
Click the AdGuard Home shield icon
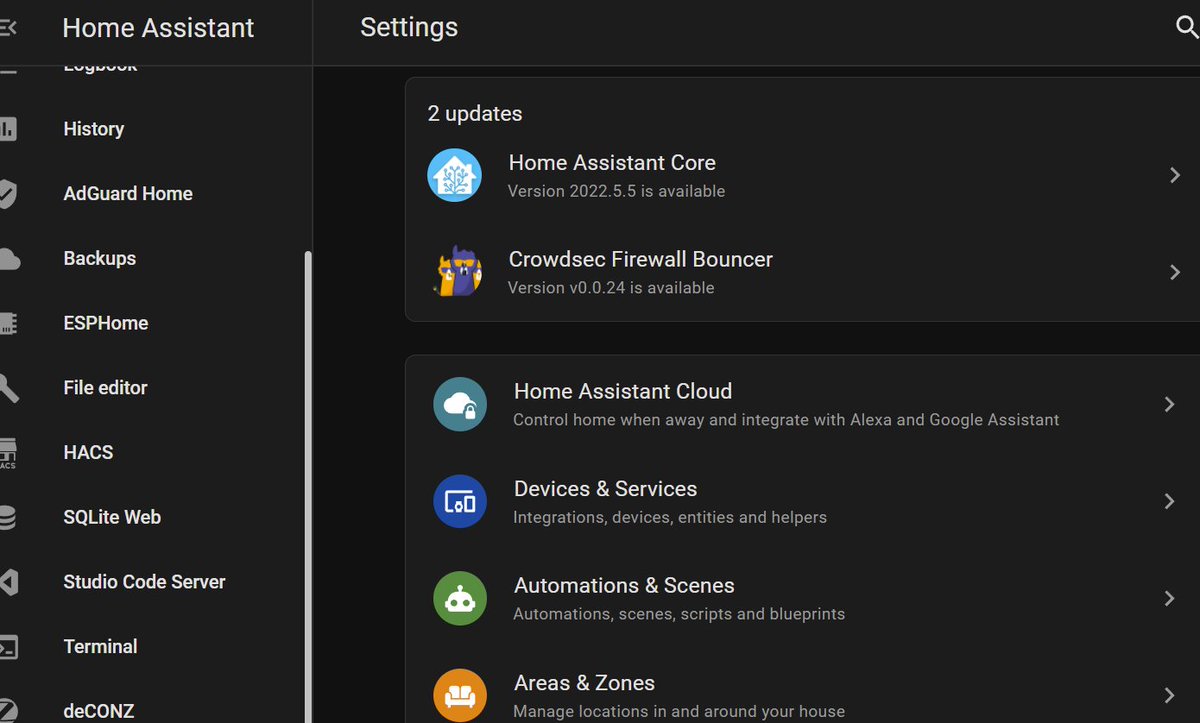click(x=7, y=194)
